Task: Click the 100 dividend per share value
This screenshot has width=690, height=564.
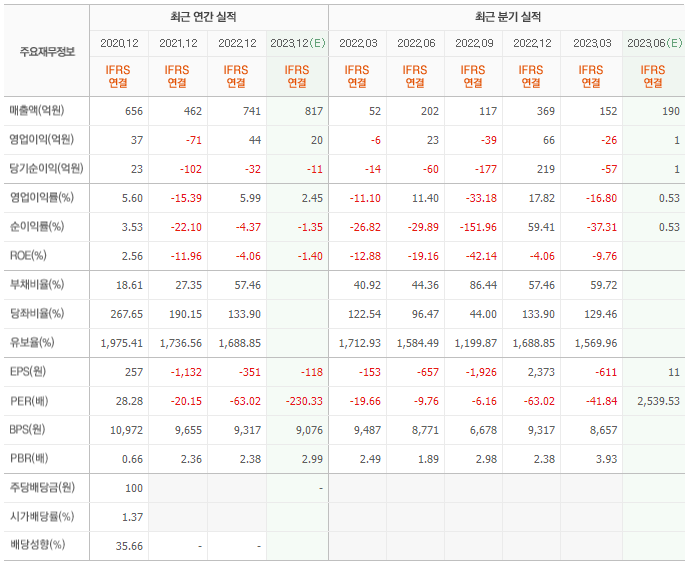Action: pos(134,488)
